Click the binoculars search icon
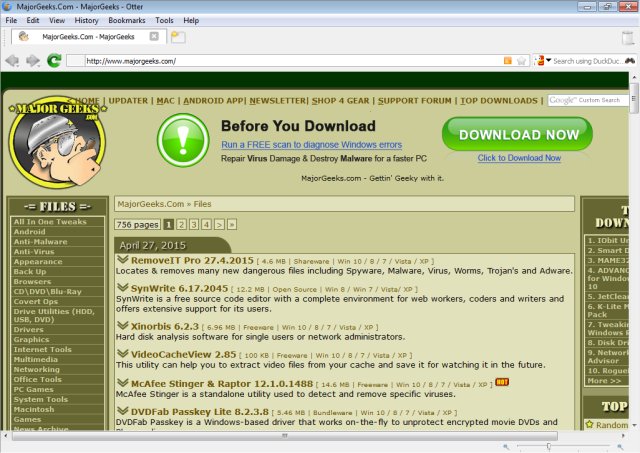Viewport: 640px width, 453px height. (630, 61)
